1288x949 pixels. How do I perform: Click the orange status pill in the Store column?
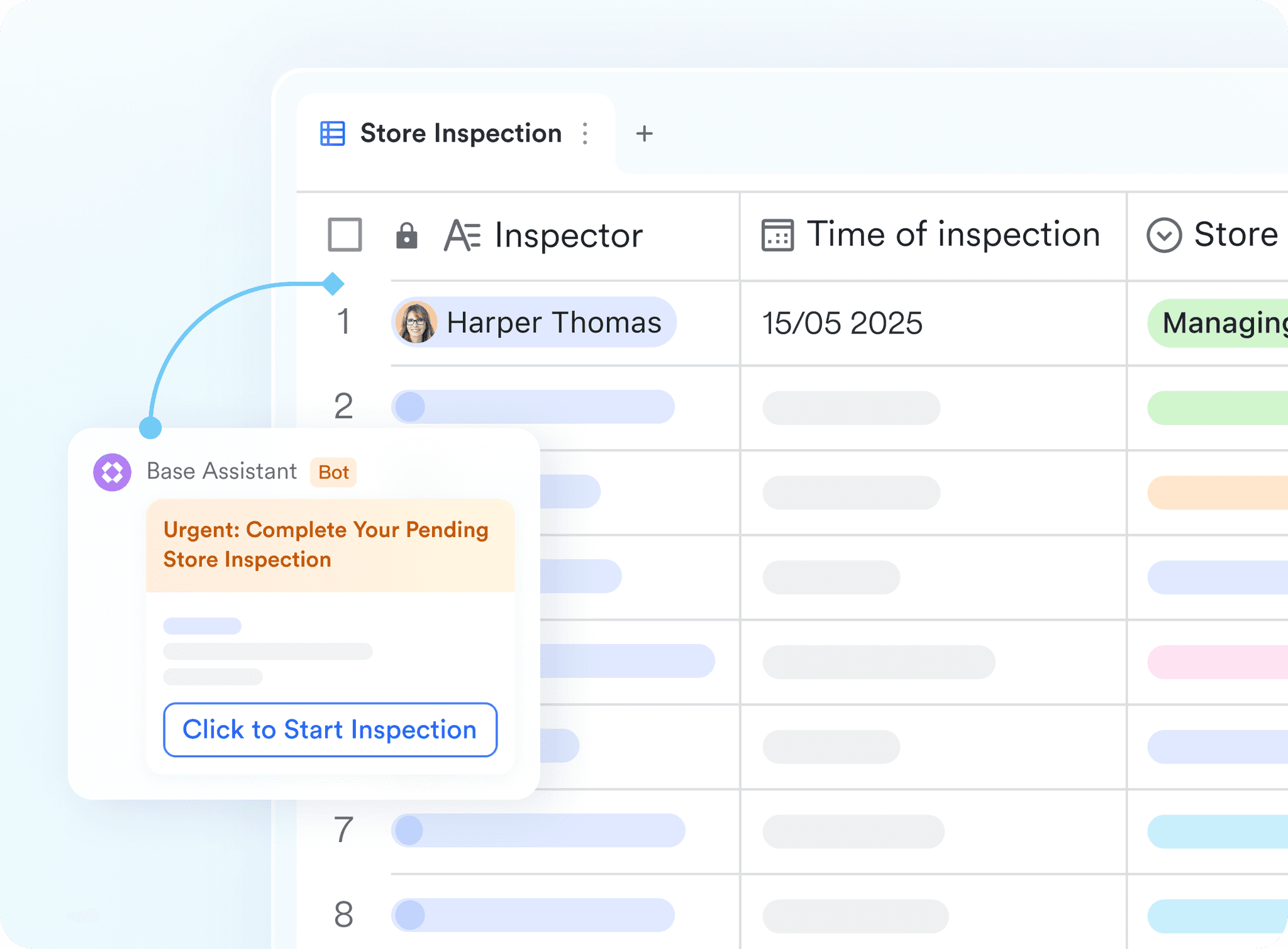(1217, 492)
